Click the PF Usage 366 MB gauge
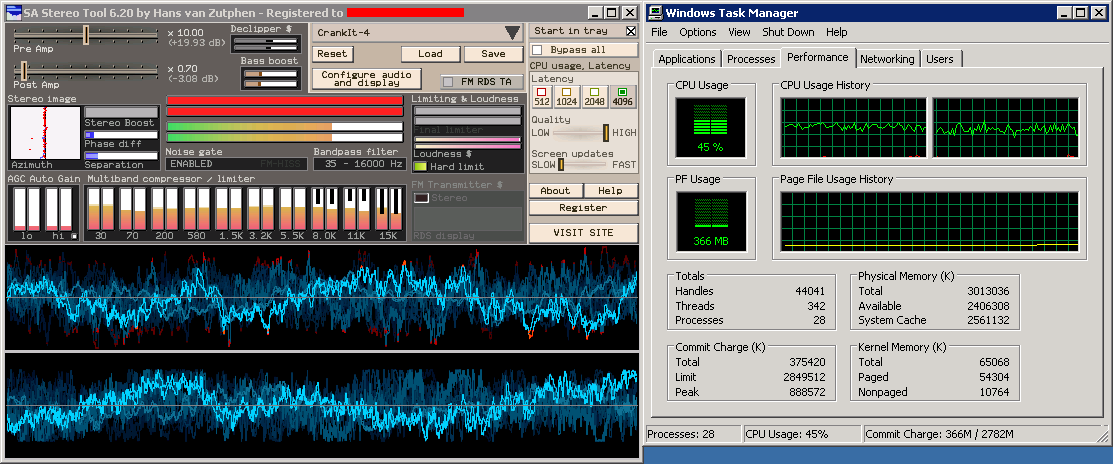Viewport: 1113px width, 464px height. click(711, 221)
